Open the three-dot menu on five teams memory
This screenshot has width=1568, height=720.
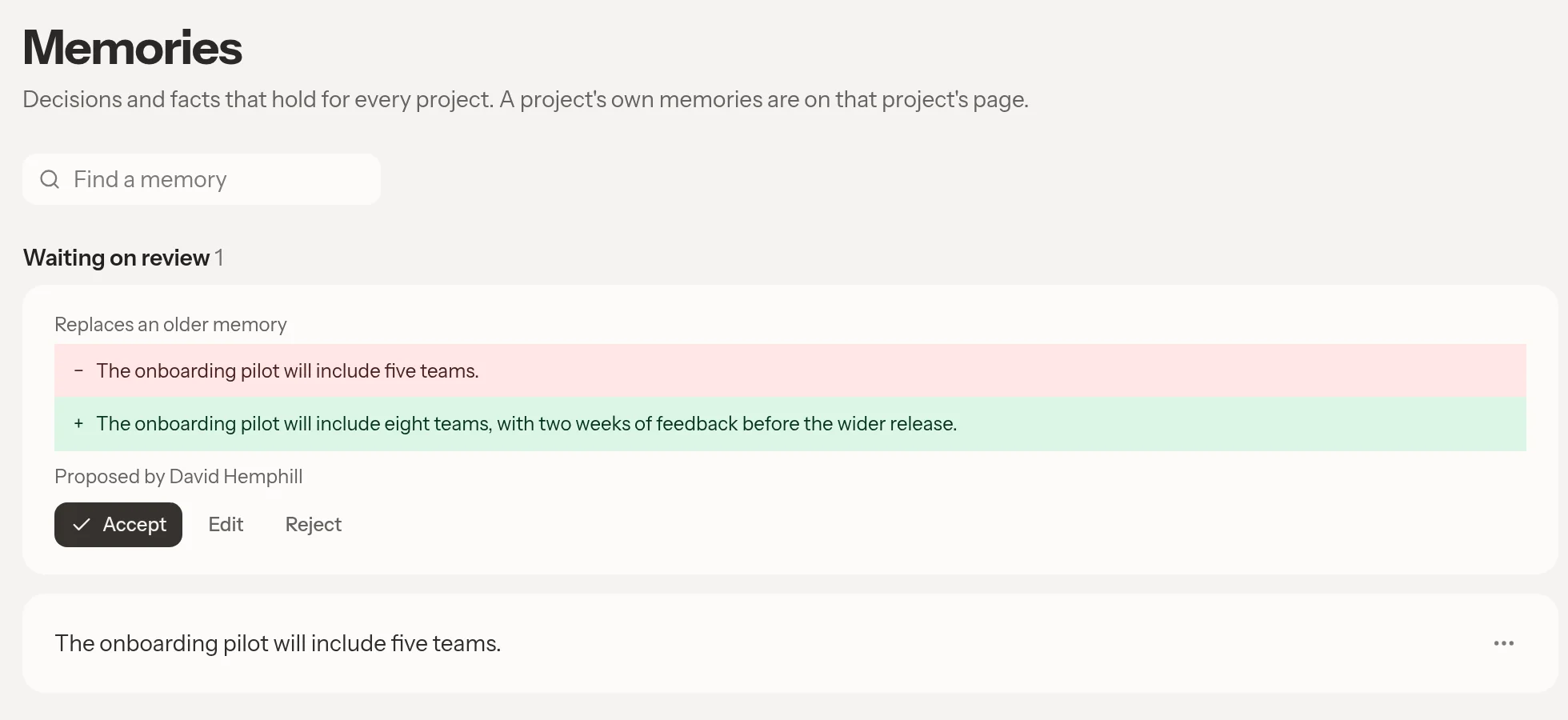point(1504,643)
